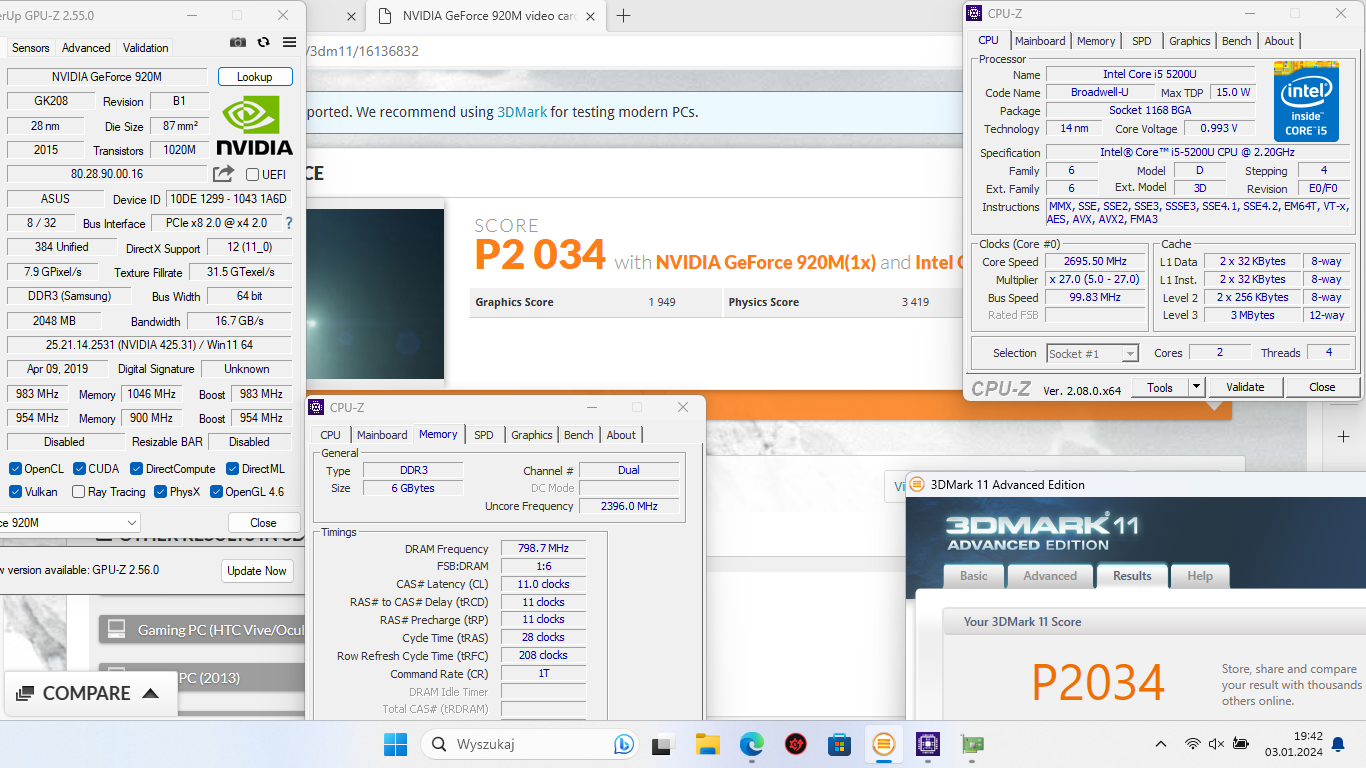The image size is (1366, 768).
Task: Click the GPU-Z refresh arrows icon
Action: click(x=264, y=42)
